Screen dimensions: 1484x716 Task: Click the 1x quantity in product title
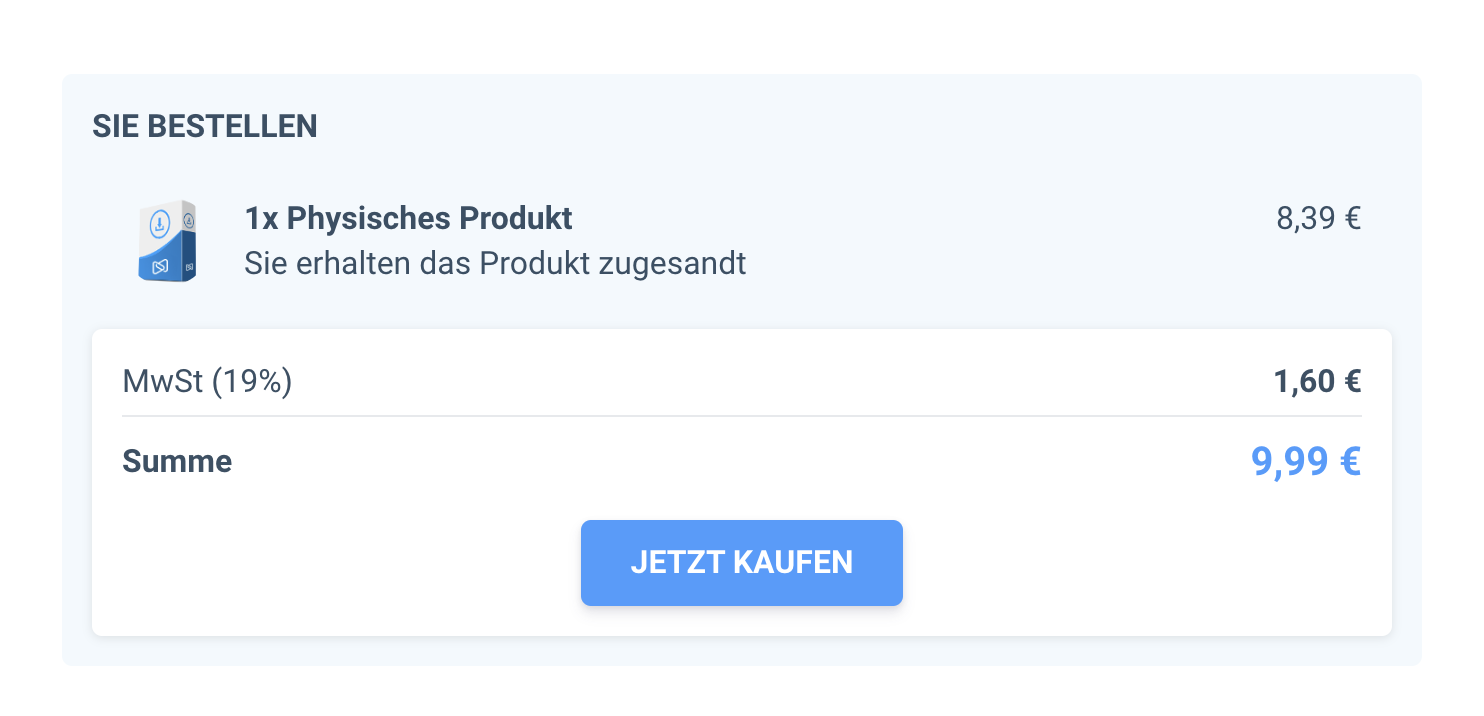[261, 218]
